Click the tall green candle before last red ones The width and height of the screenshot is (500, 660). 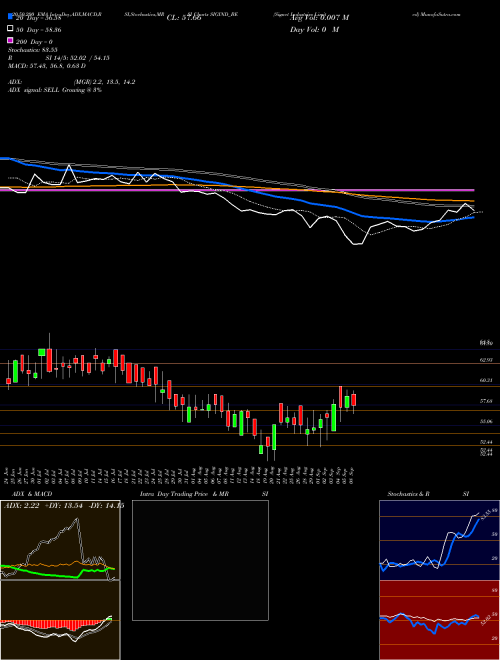tap(334, 418)
